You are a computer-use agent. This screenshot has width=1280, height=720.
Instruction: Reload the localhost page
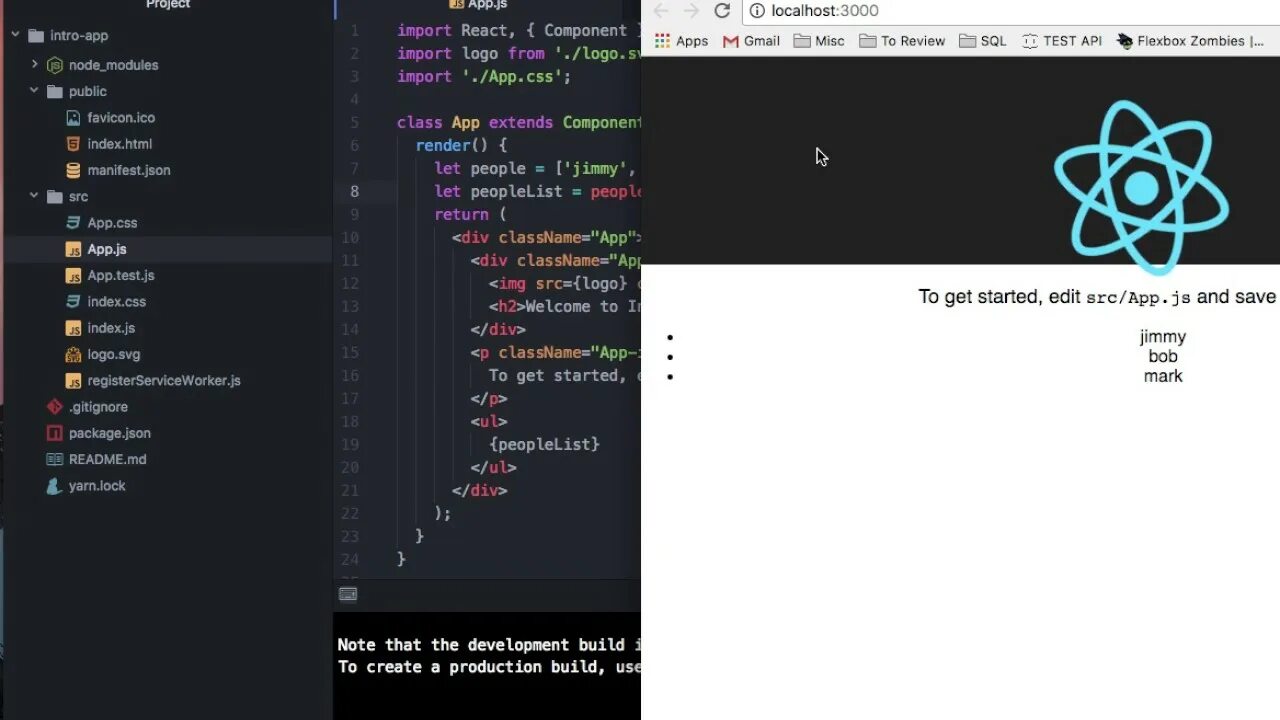[722, 11]
